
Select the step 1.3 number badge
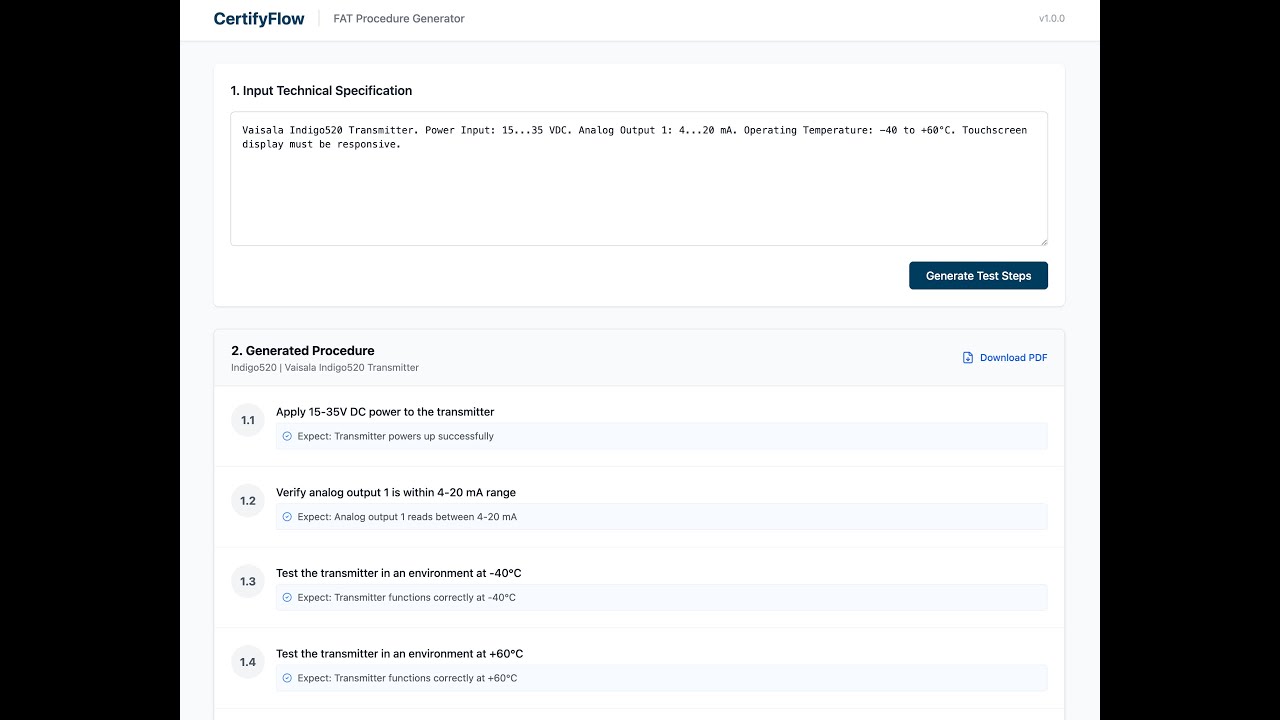[248, 581]
